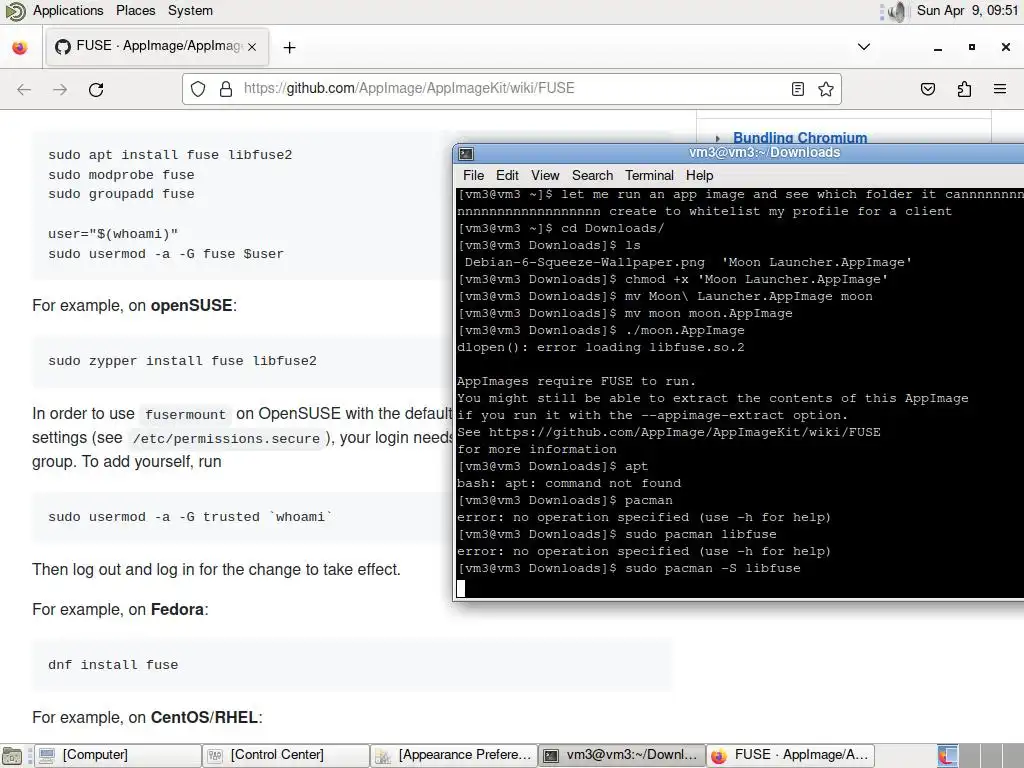
Task: Open the Bundling Chromium wiki link
Action: coord(800,137)
